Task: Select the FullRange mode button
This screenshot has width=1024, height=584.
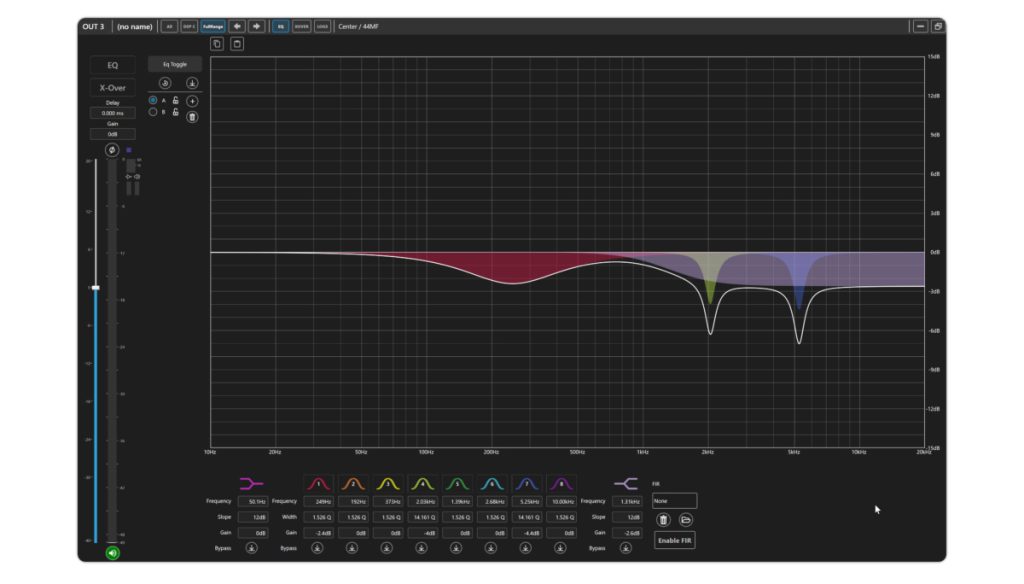Action: pos(213,26)
